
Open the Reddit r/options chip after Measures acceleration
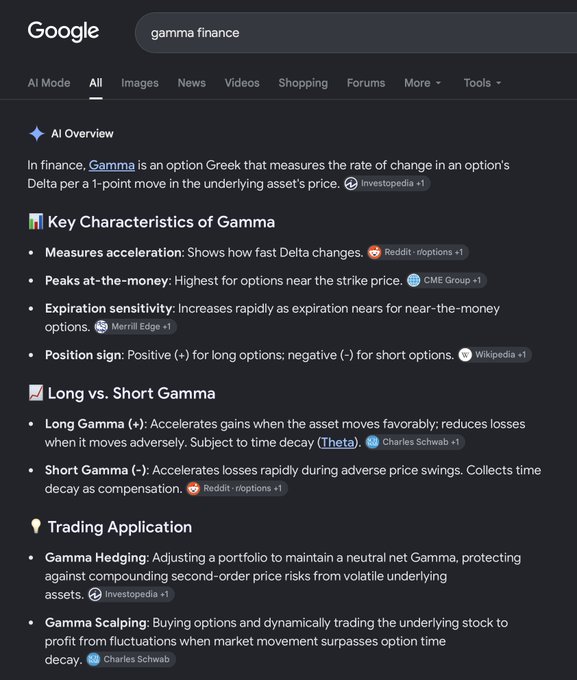tap(418, 252)
